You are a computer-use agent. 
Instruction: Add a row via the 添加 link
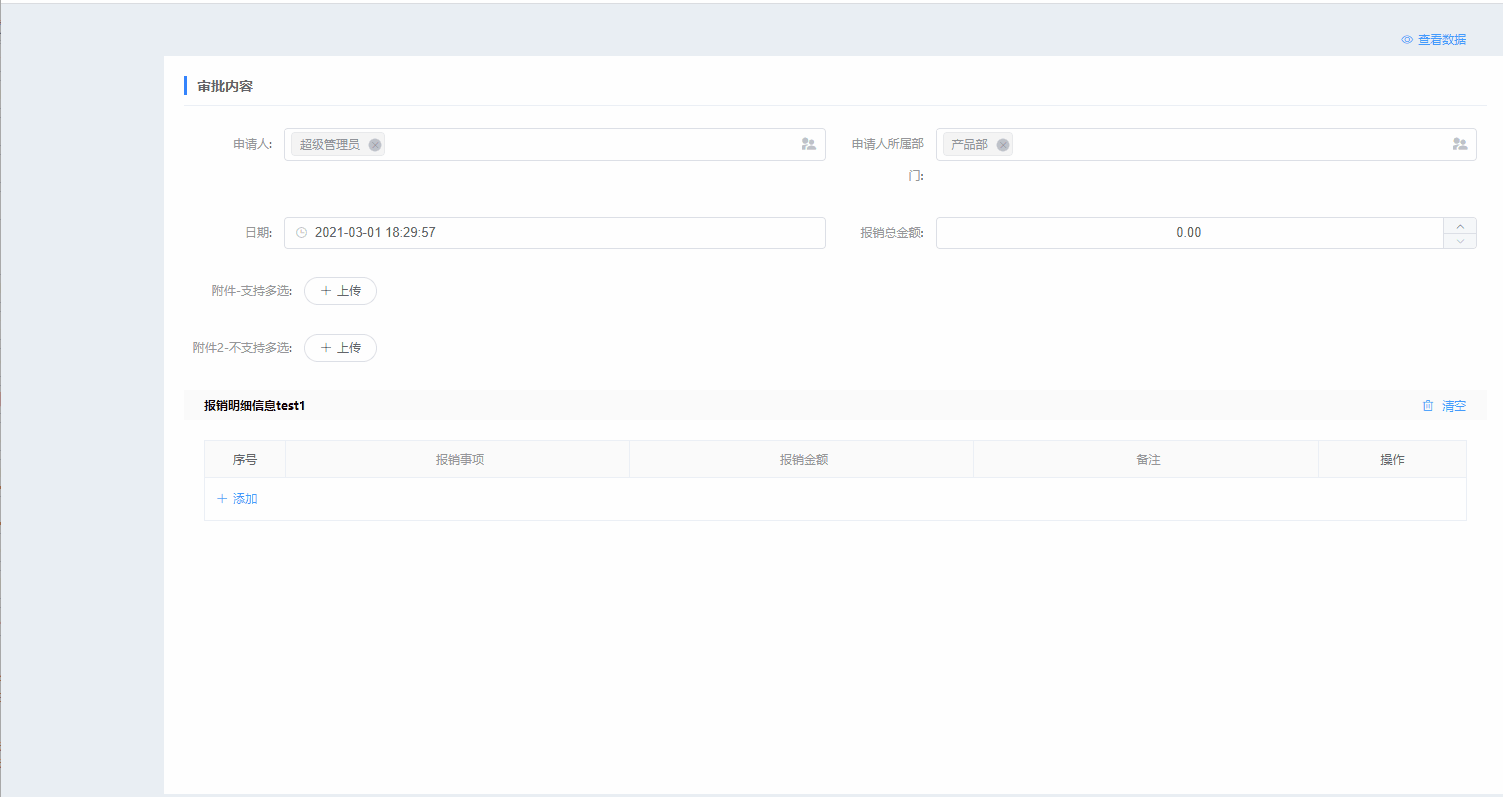245,499
